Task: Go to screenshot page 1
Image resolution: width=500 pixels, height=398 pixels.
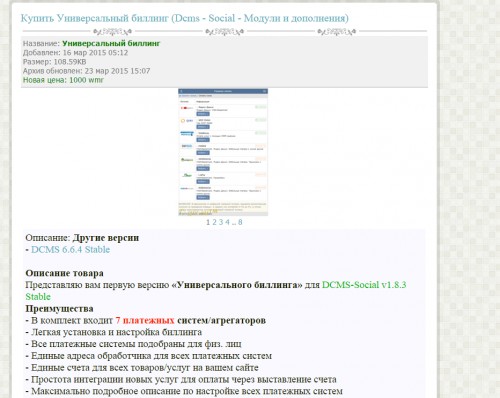Action: point(208,222)
